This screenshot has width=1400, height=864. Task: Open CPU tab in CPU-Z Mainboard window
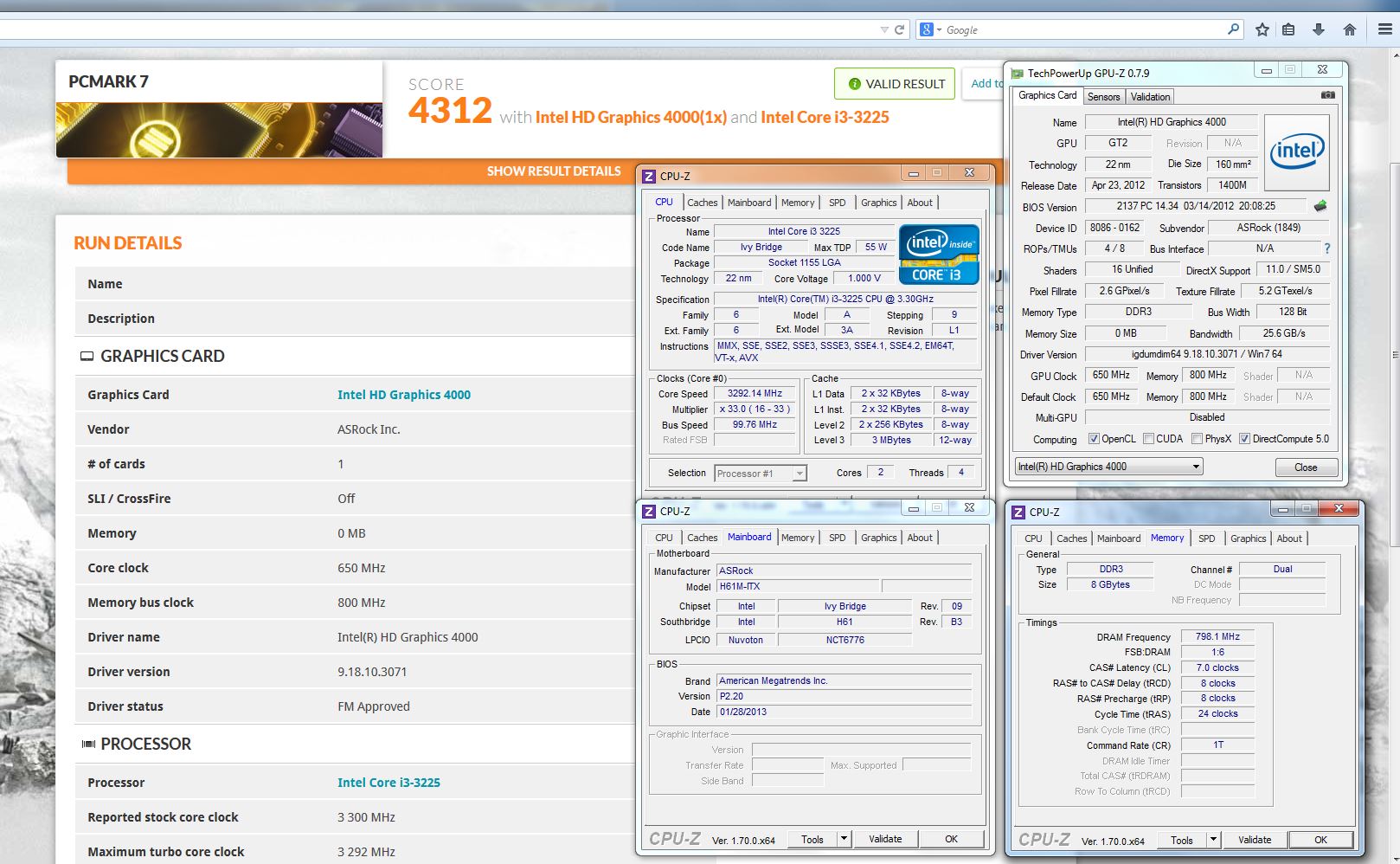tap(664, 538)
